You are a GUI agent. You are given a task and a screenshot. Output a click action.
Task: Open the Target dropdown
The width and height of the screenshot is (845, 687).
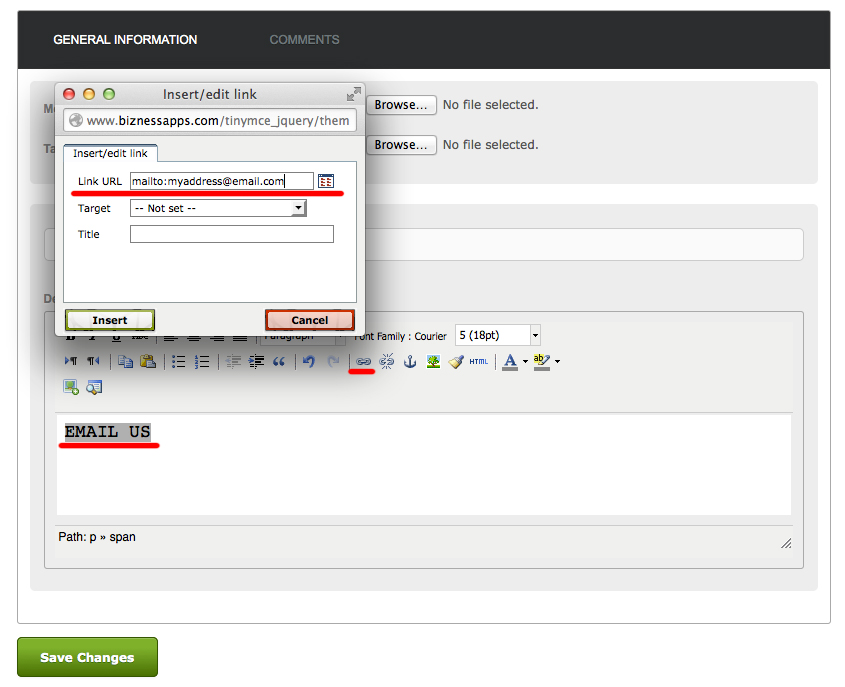218,208
